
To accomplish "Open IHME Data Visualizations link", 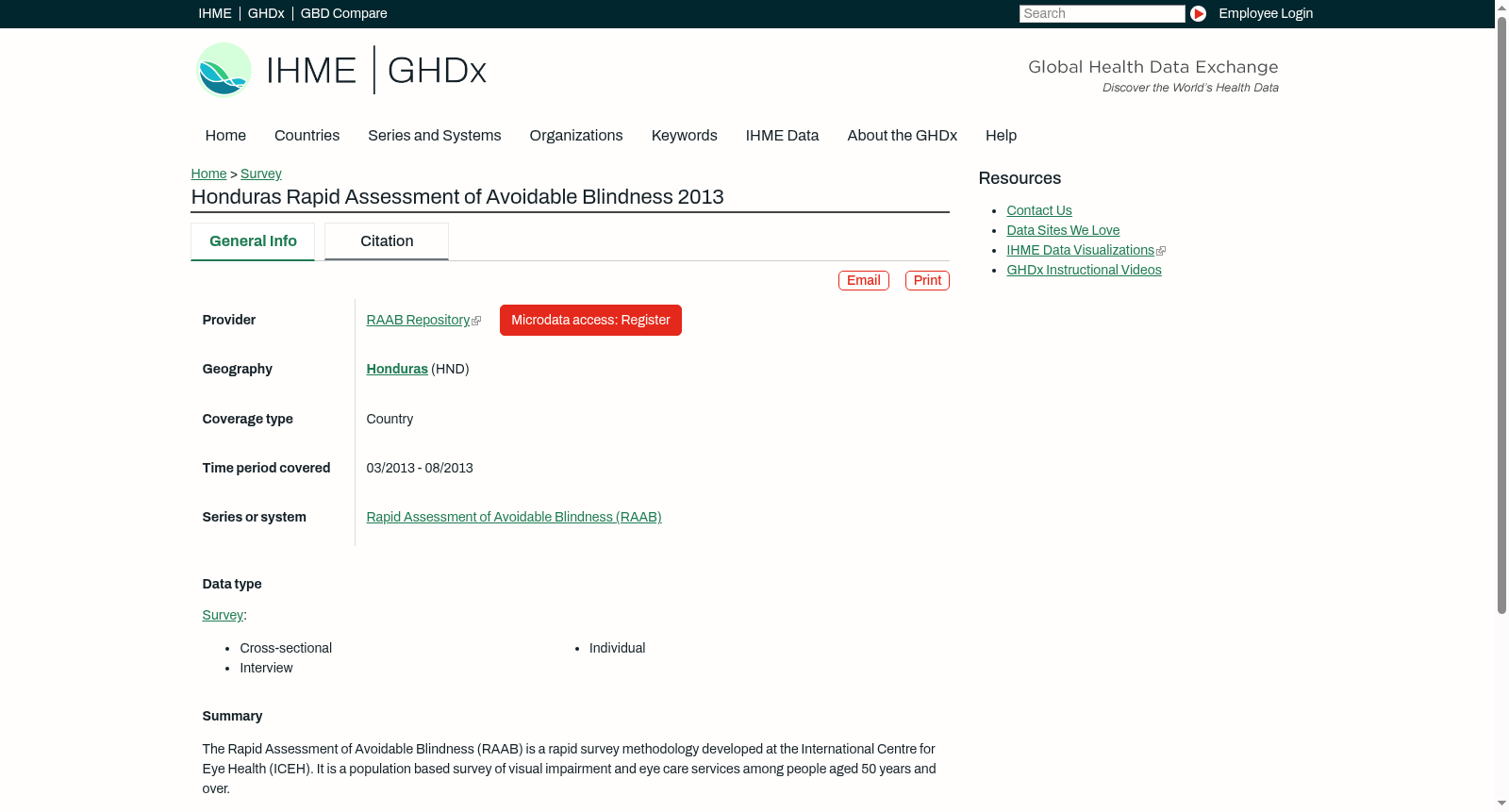I will [x=1080, y=250].
